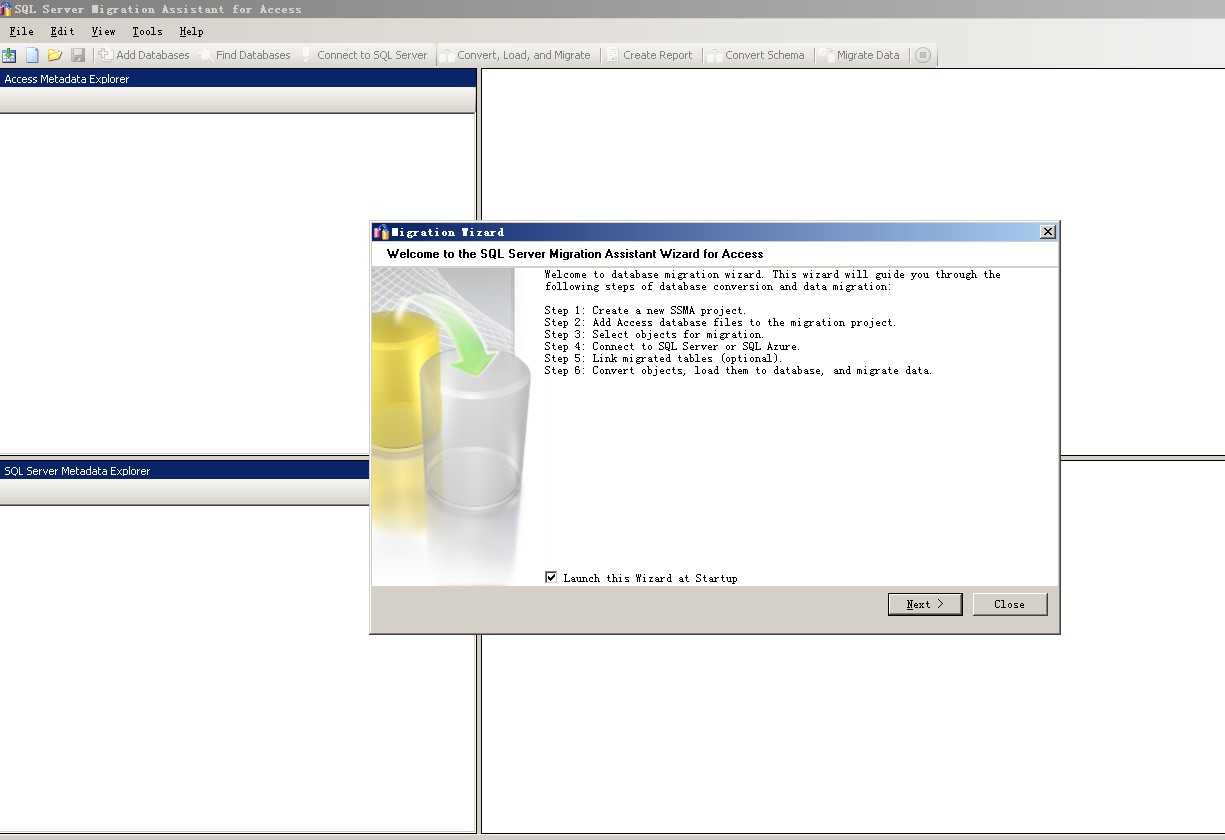Open the Edit menu
This screenshot has height=840, width=1225.
point(62,31)
